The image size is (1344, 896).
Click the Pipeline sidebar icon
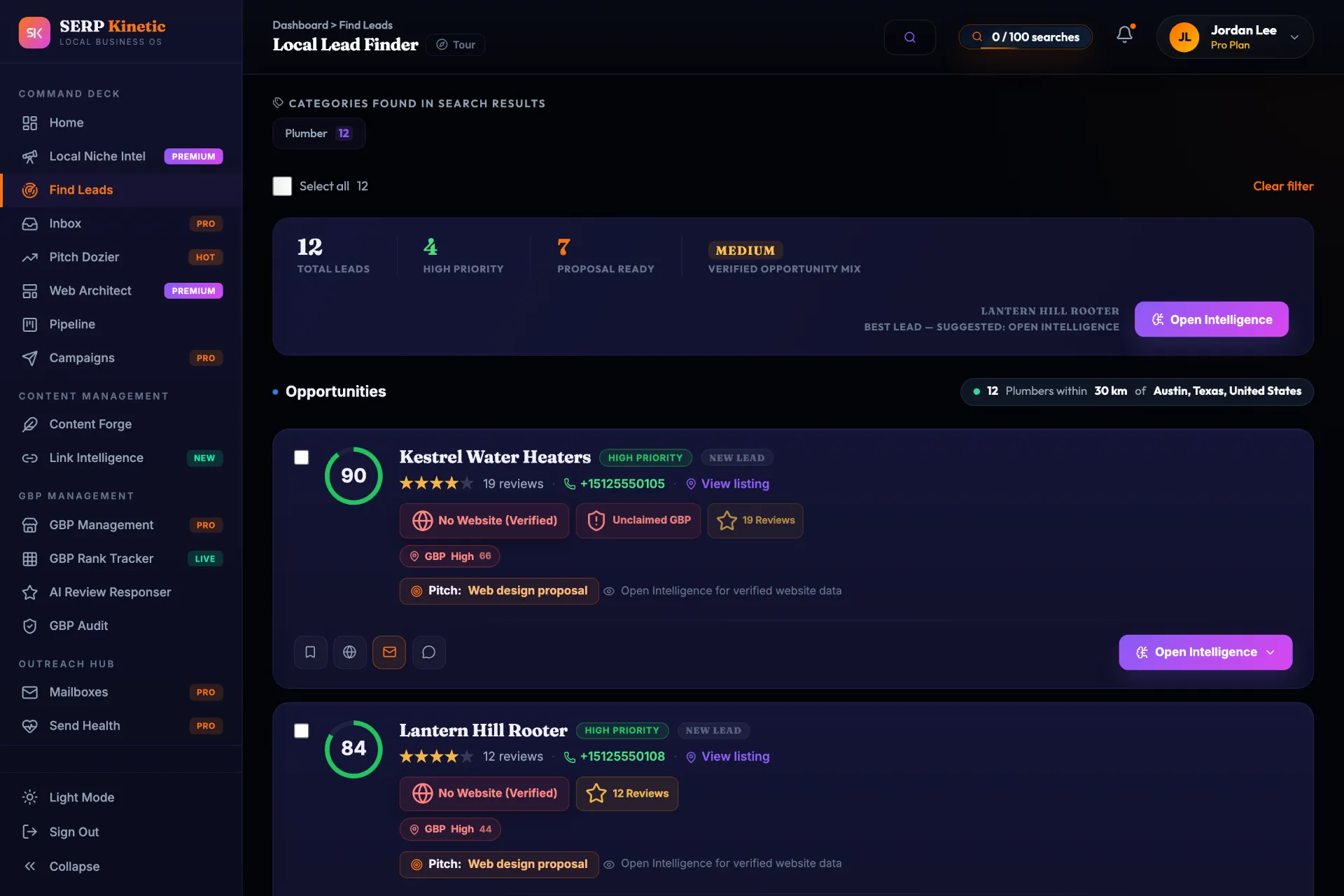click(29, 325)
